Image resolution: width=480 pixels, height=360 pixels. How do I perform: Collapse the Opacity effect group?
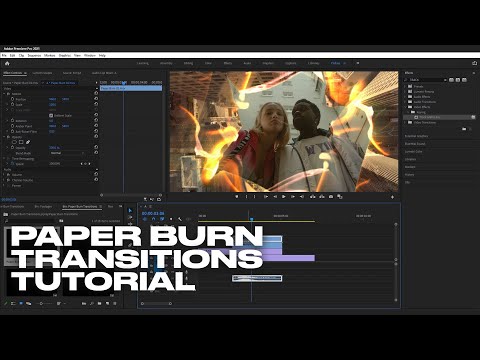click(x=4, y=137)
